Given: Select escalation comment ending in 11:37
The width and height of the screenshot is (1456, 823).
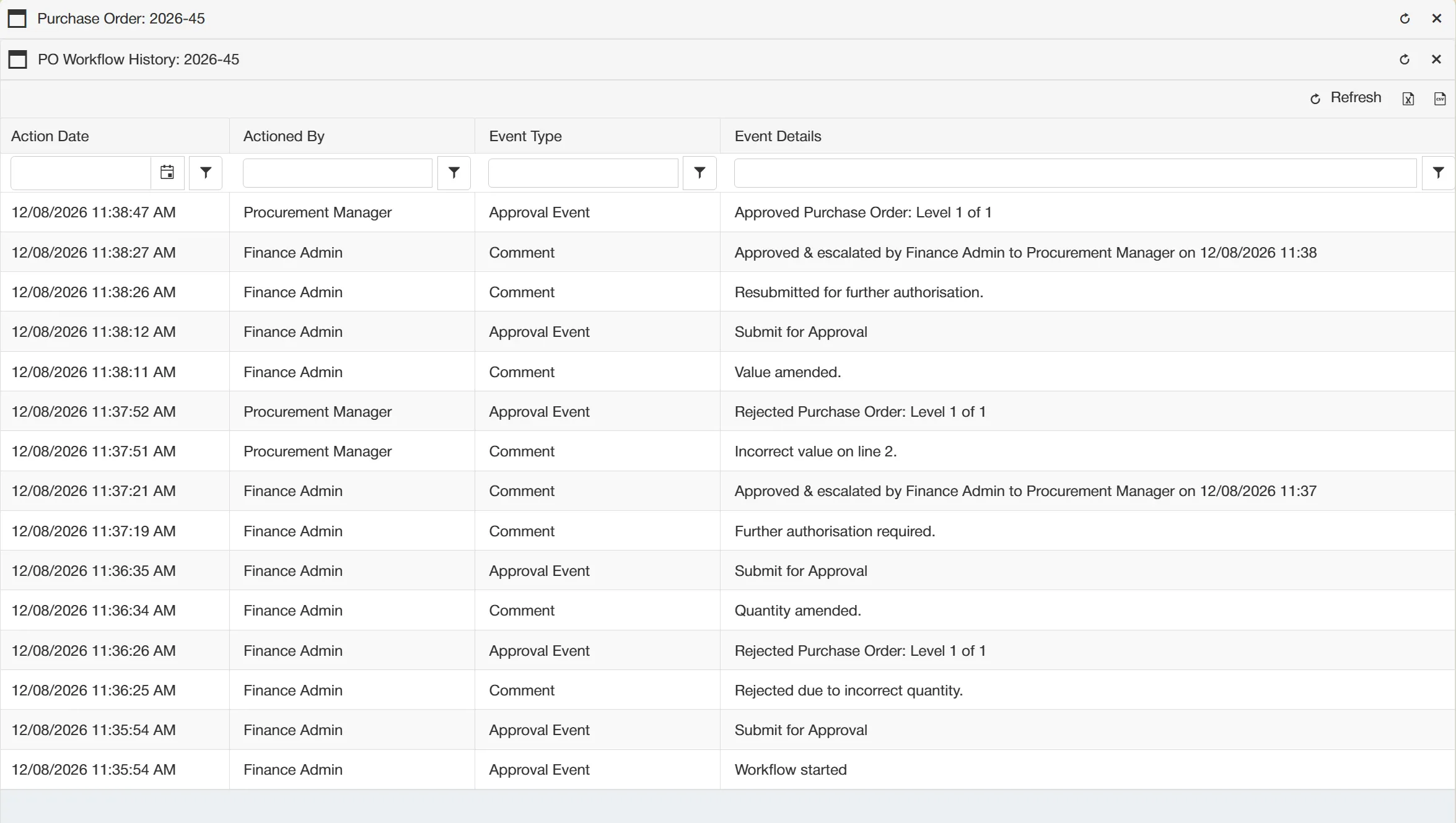Looking at the screenshot, I should 1087,491.
